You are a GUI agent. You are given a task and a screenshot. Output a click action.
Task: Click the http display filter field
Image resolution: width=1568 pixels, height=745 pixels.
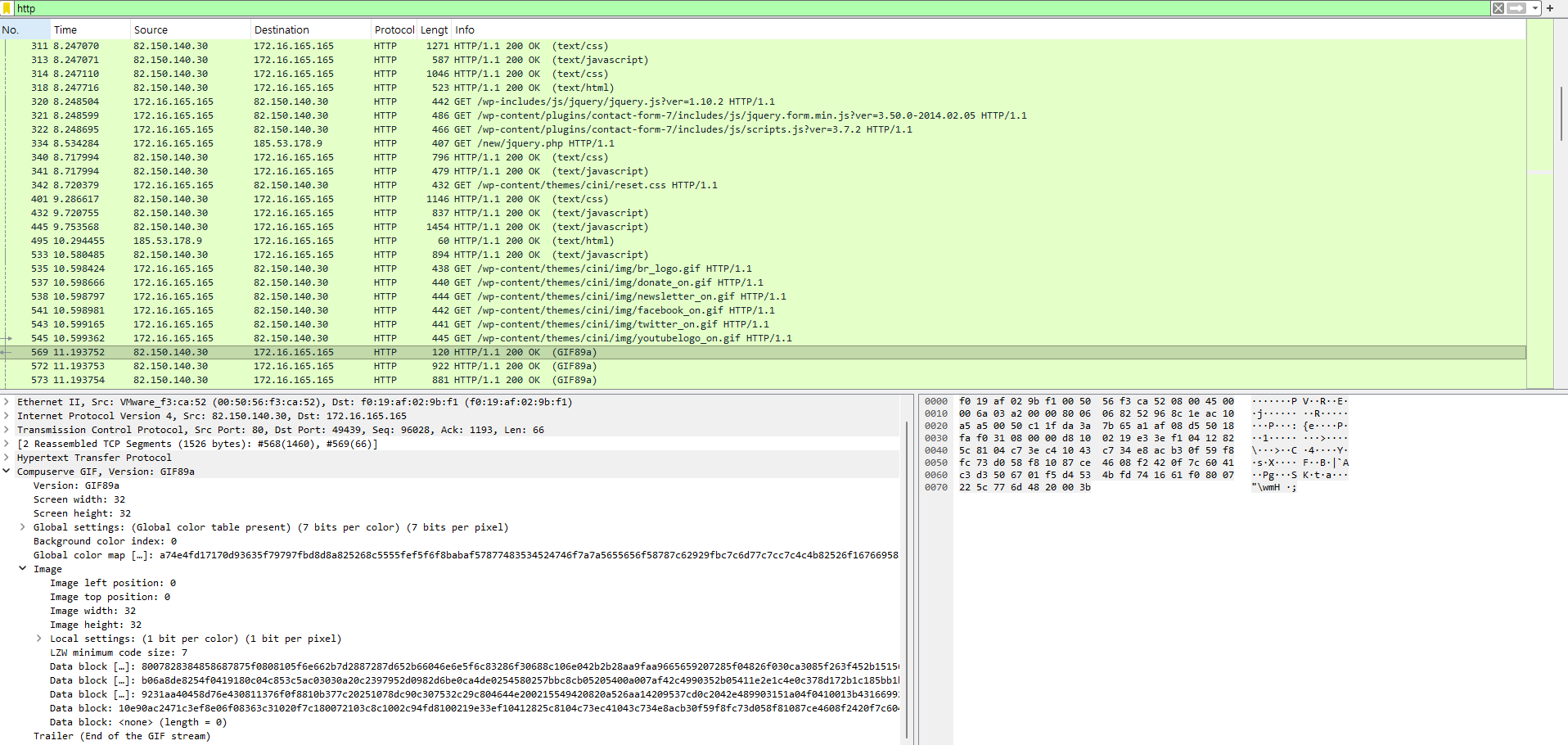751,8
